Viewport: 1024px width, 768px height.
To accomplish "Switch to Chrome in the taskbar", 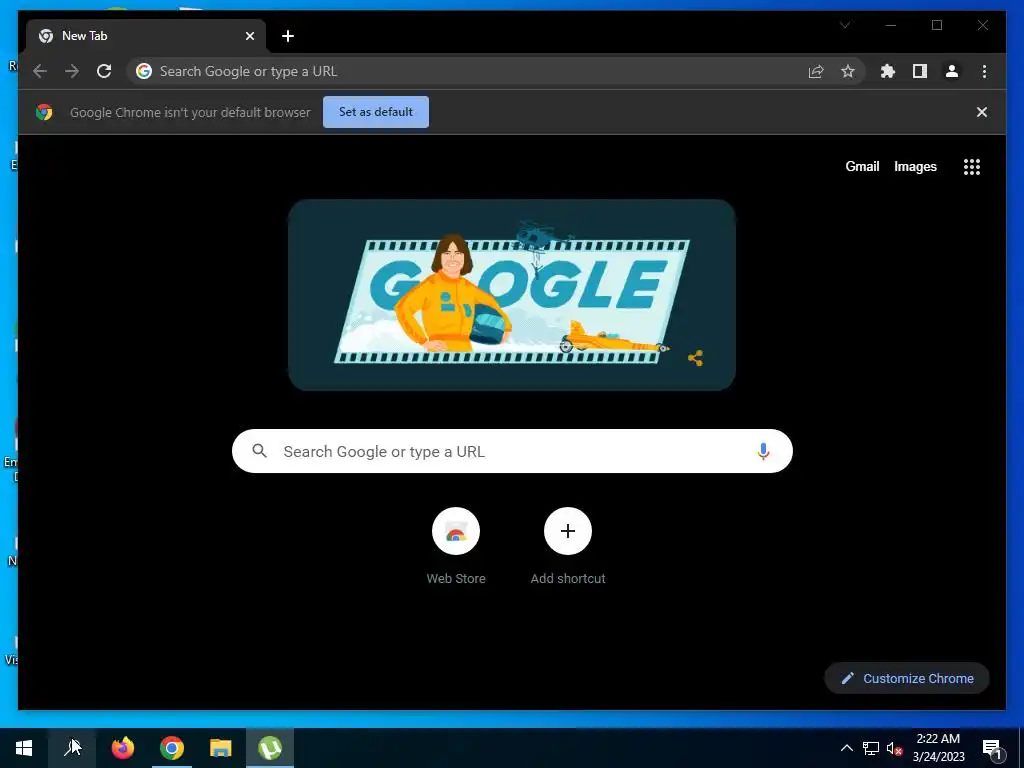I will click(x=172, y=748).
